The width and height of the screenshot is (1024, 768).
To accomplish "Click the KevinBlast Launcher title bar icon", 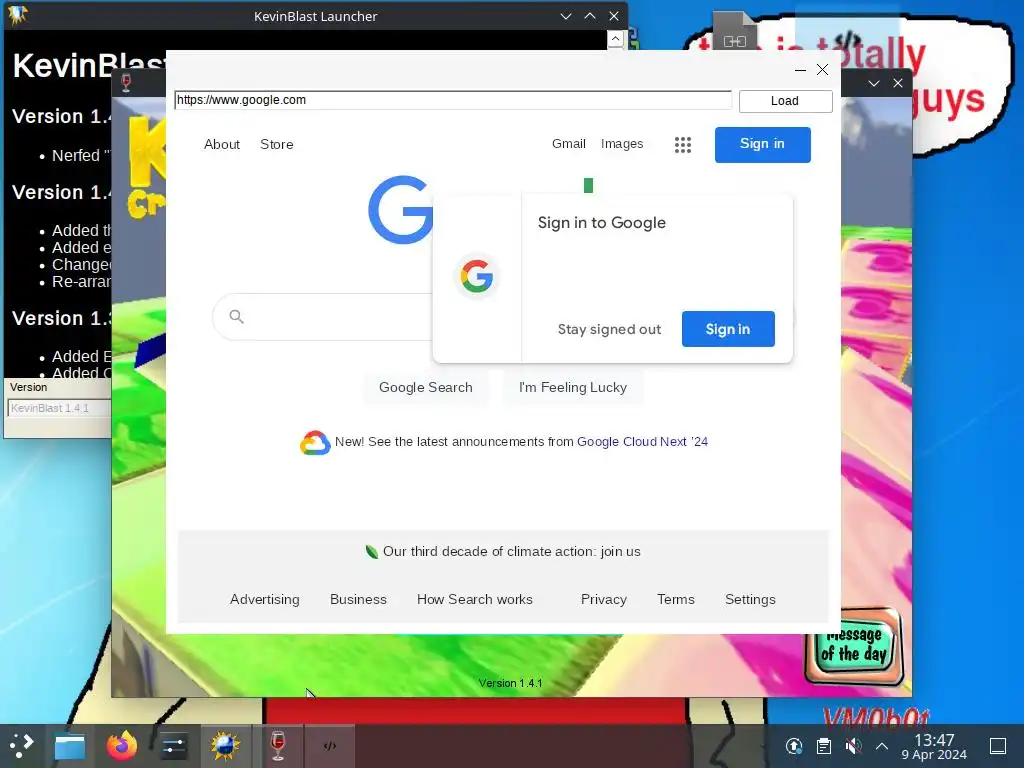I will click(18, 14).
